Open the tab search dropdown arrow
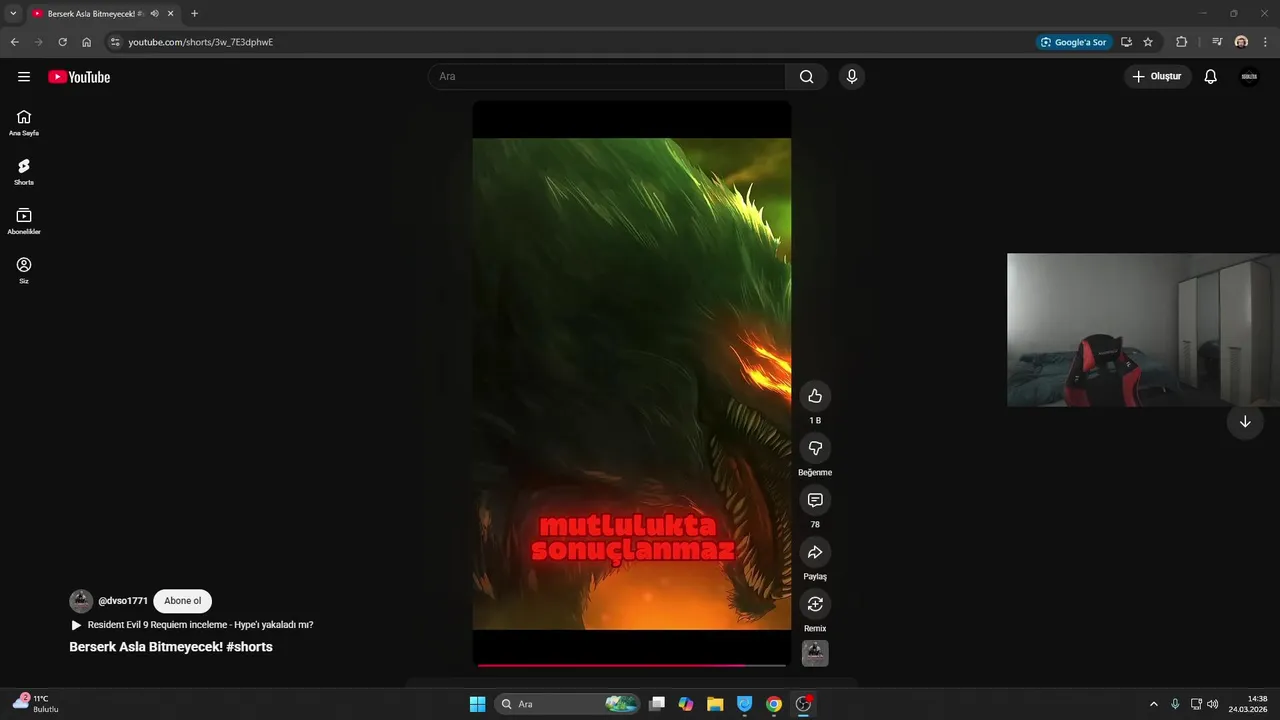 pos(13,14)
